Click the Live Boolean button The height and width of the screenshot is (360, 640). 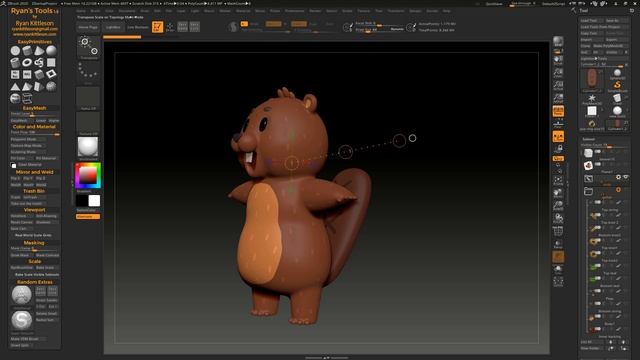click(138, 27)
